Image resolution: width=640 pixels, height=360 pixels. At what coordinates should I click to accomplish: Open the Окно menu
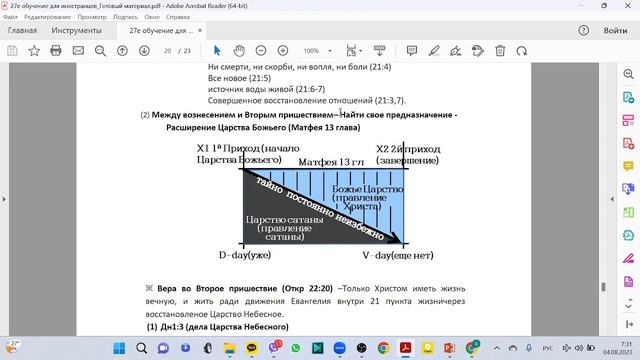pos(152,17)
